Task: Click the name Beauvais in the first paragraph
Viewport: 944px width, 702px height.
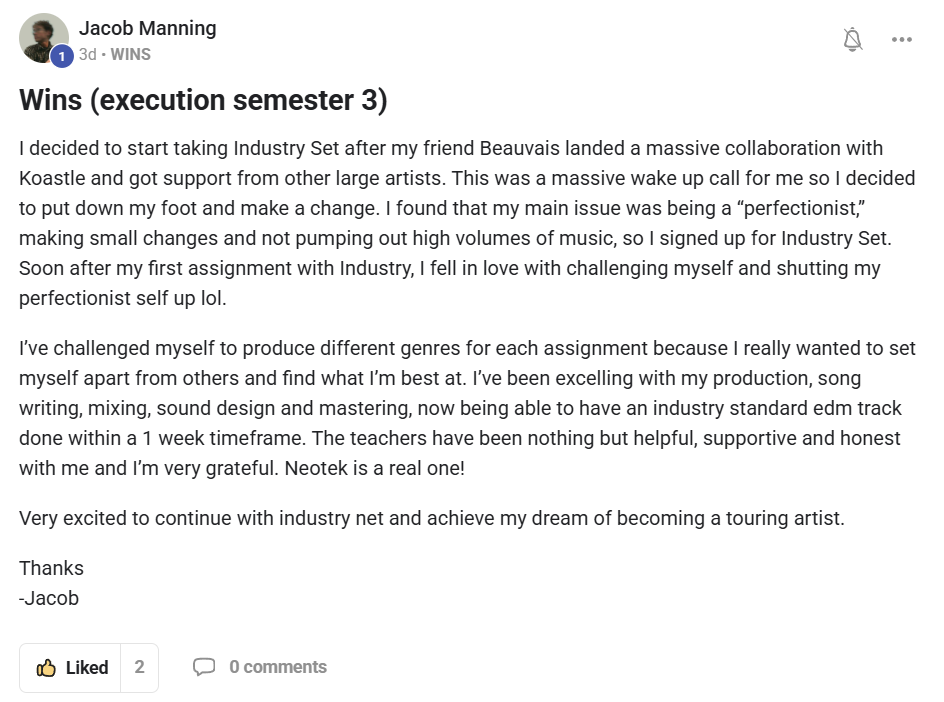Action: coord(520,149)
